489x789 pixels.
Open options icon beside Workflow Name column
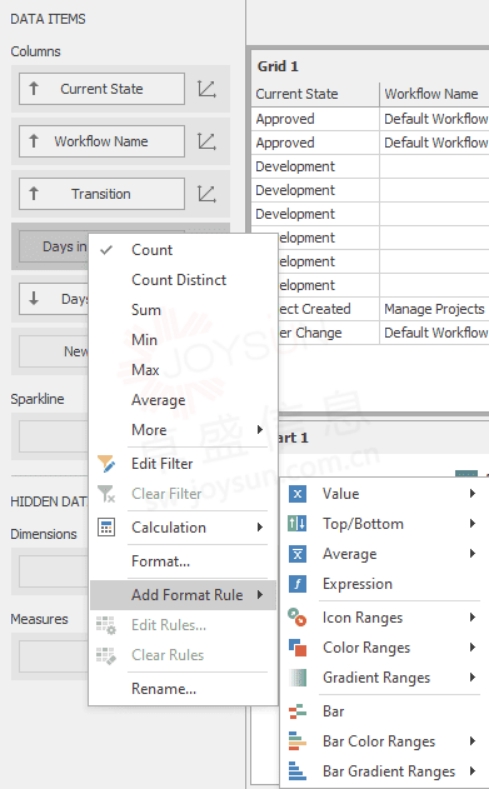coord(207,141)
